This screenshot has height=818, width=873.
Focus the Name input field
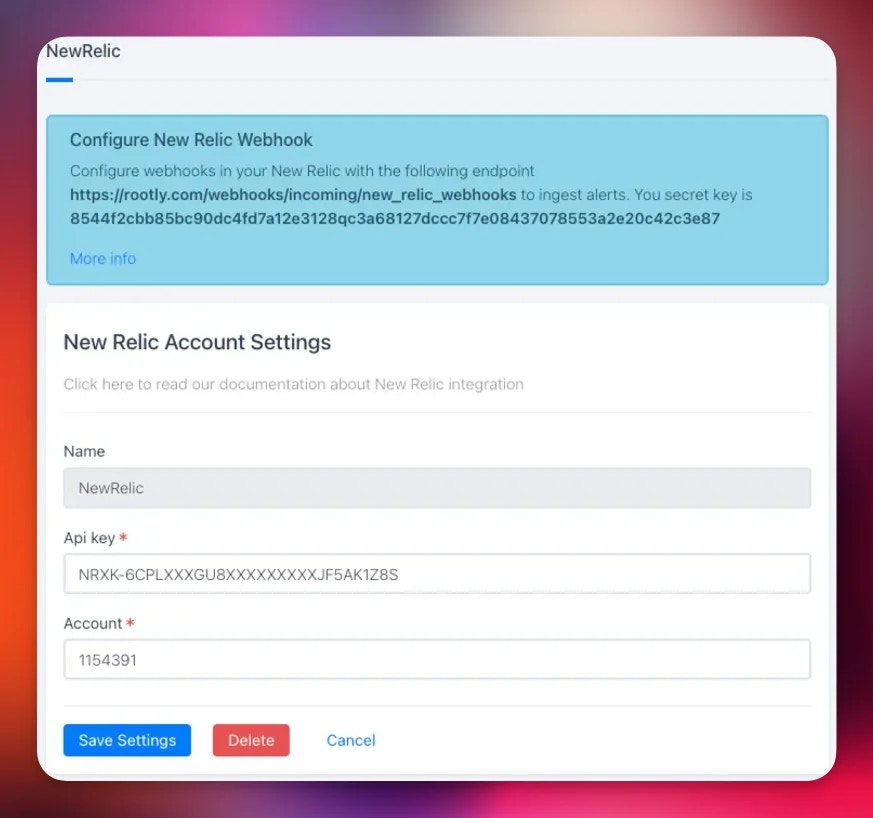coord(437,488)
